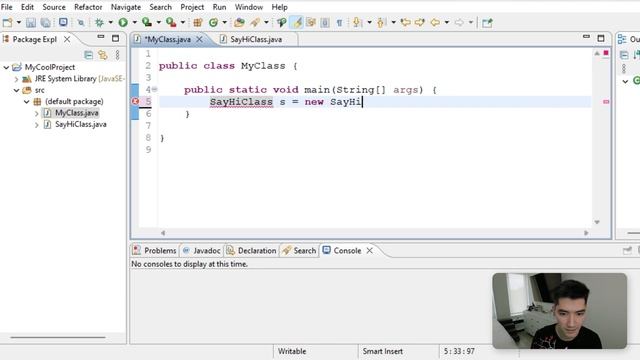This screenshot has width=640, height=360.
Task: Open the Navigate menu
Action: [x=126, y=7]
